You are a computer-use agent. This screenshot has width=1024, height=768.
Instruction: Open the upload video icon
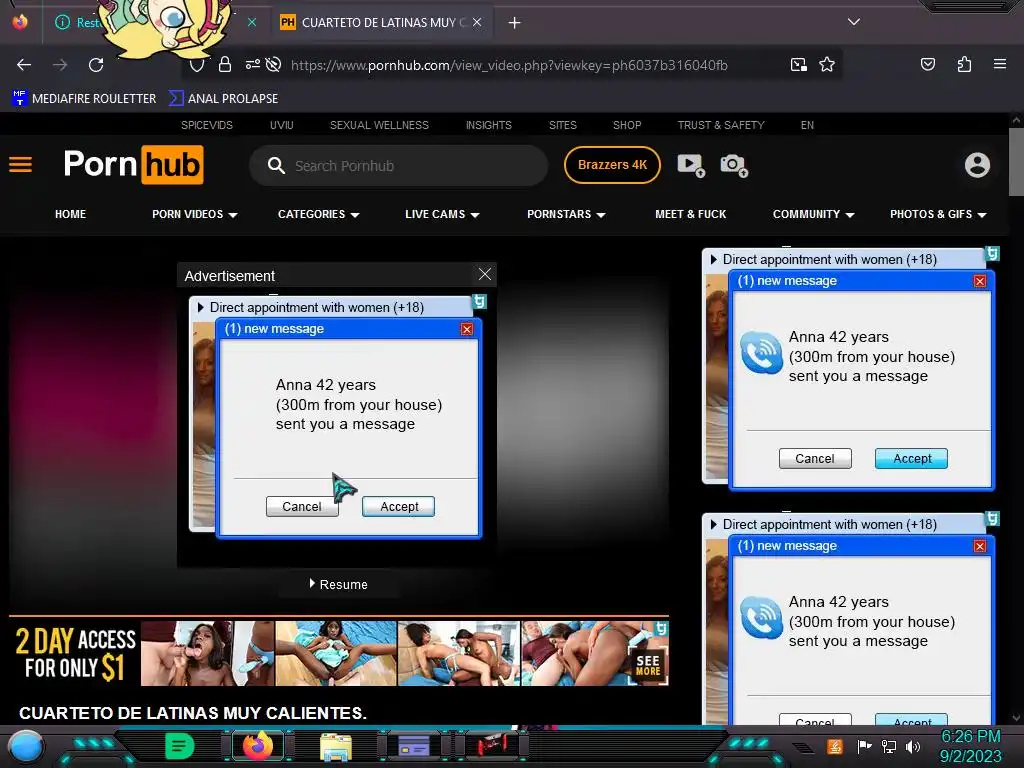point(691,165)
